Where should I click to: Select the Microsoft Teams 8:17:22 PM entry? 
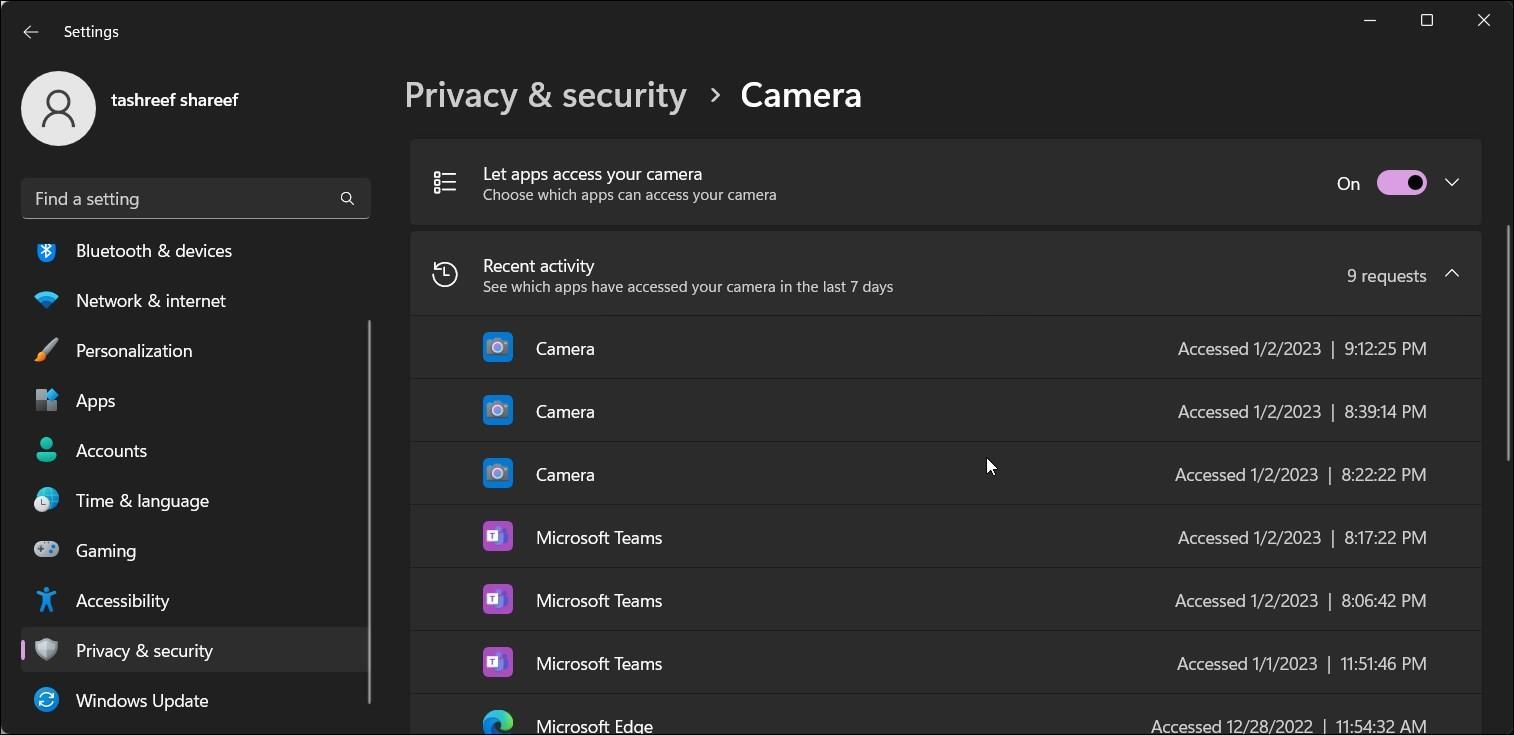[945, 537]
